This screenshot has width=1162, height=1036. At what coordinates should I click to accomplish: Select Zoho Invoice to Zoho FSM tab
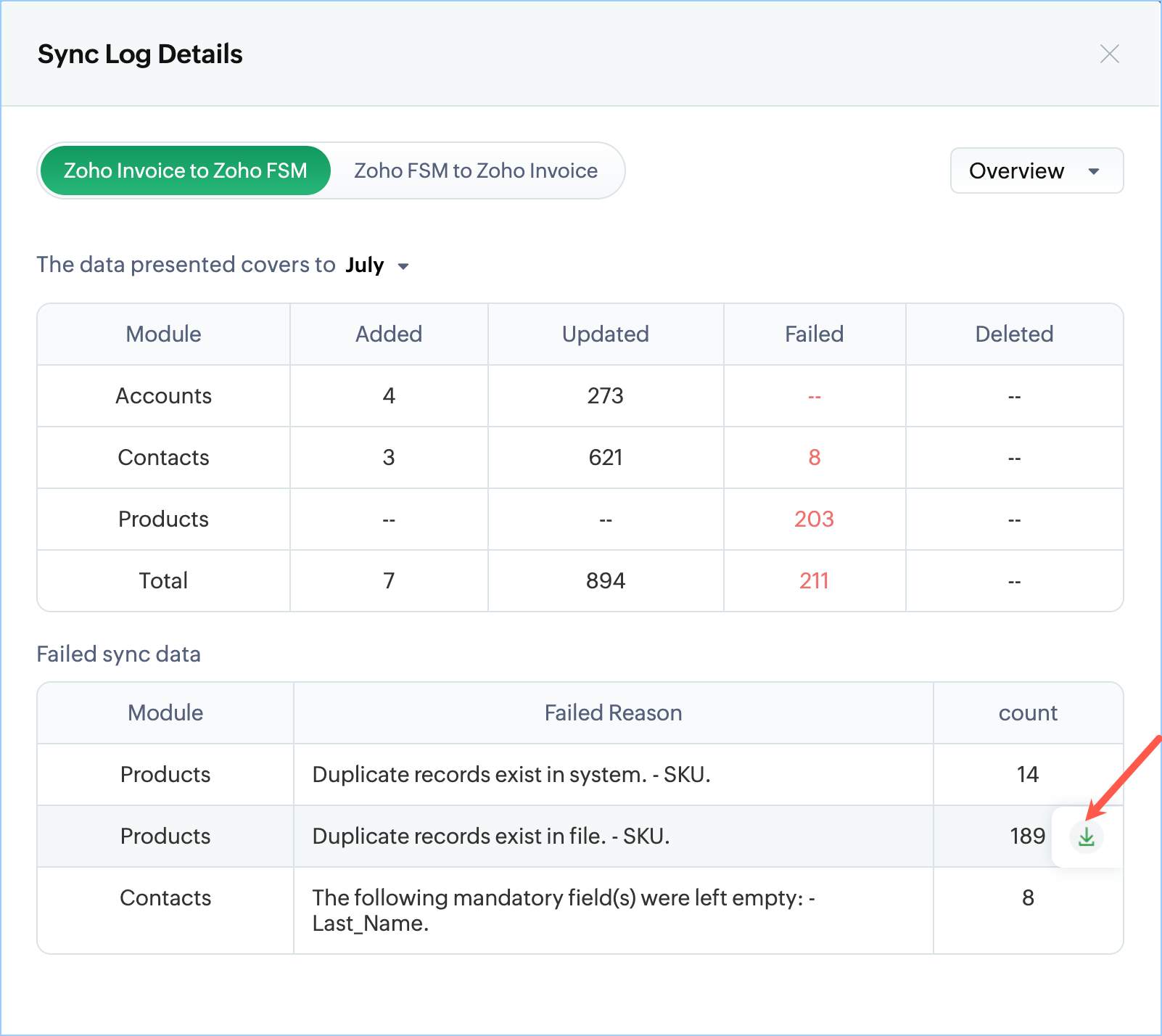tap(186, 170)
